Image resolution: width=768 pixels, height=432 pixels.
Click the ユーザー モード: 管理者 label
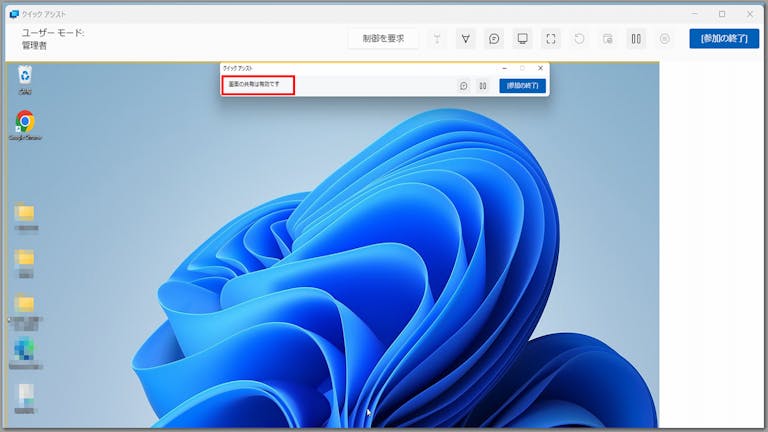click(53, 39)
